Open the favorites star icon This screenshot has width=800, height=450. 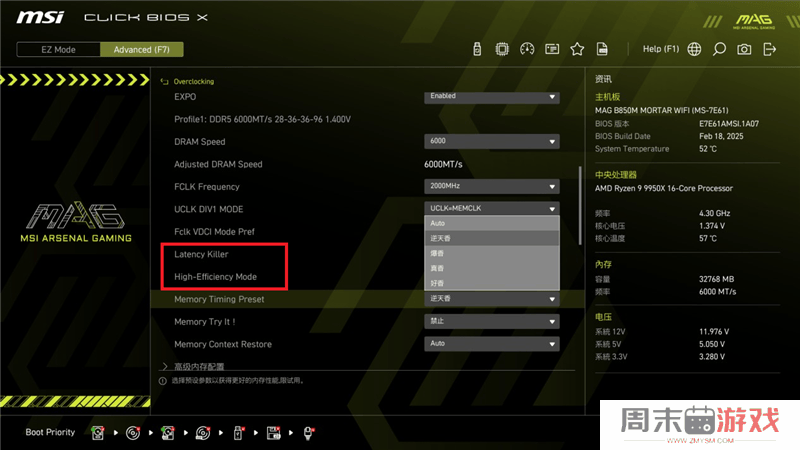(x=577, y=49)
